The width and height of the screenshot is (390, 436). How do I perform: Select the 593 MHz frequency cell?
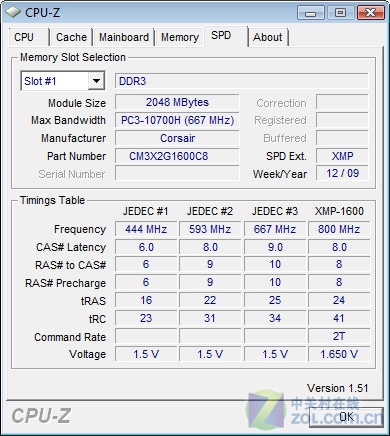pyautogui.click(x=210, y=229)
